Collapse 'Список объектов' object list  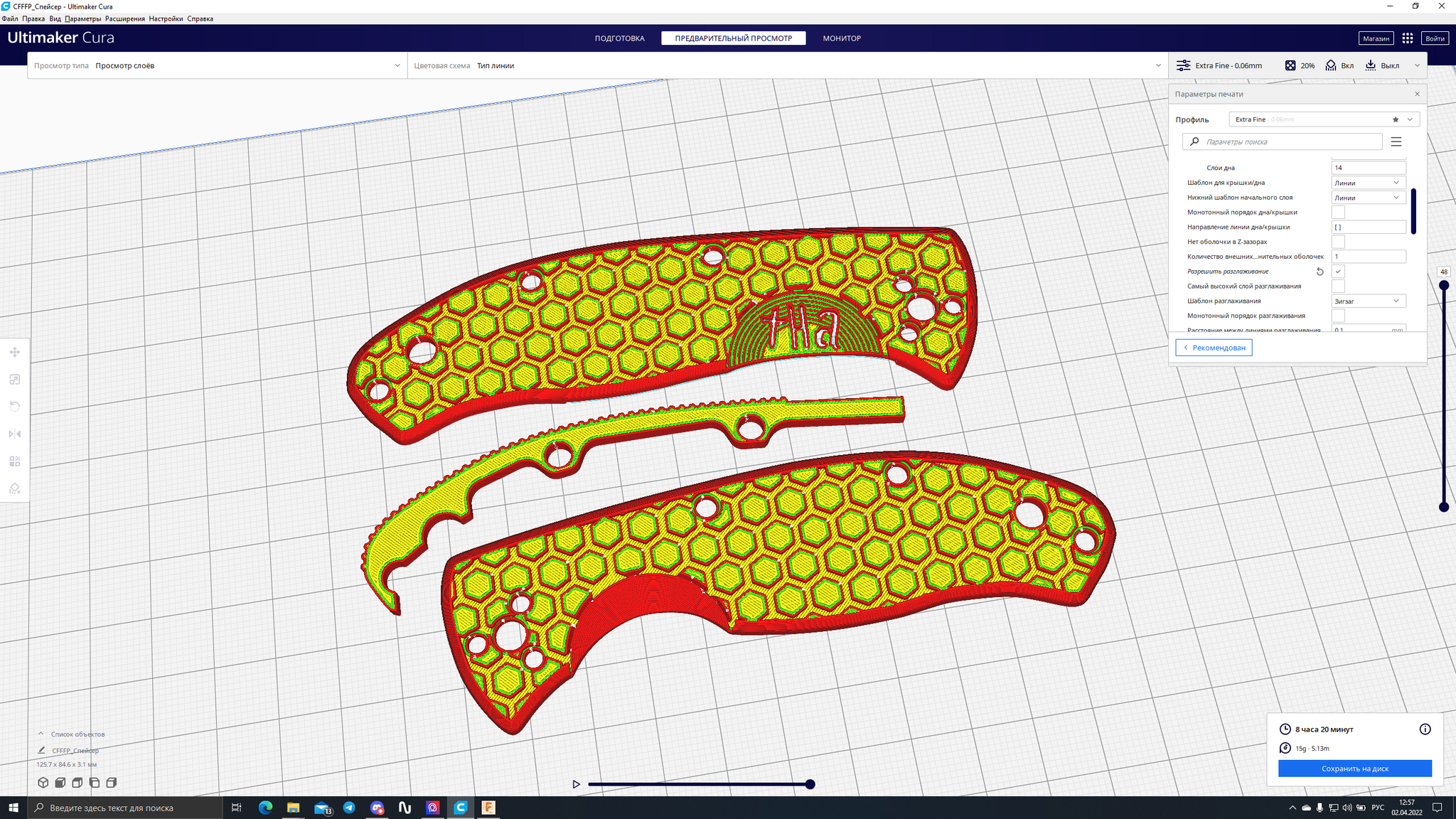(41, 734)
